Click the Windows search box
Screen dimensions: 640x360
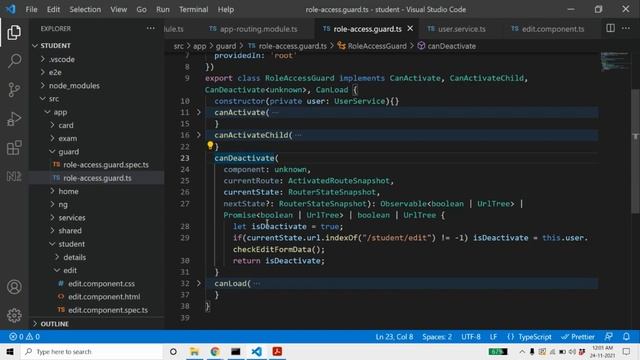click(x=91, y=351)
